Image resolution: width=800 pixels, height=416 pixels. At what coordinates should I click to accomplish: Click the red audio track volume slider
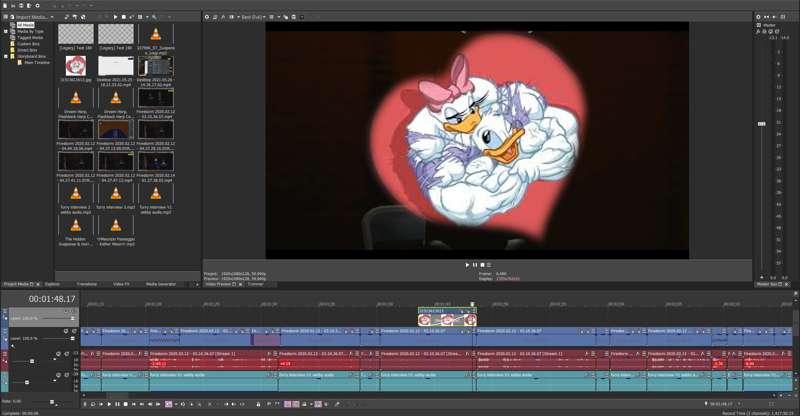coord(32,361)
